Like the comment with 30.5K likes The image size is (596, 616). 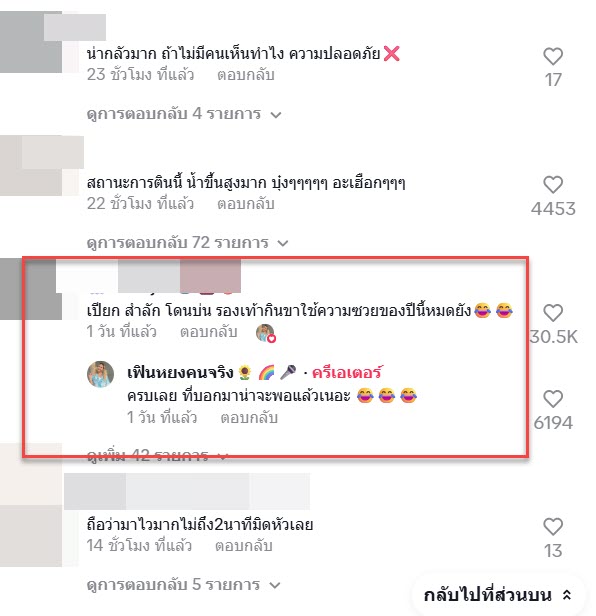553,313
